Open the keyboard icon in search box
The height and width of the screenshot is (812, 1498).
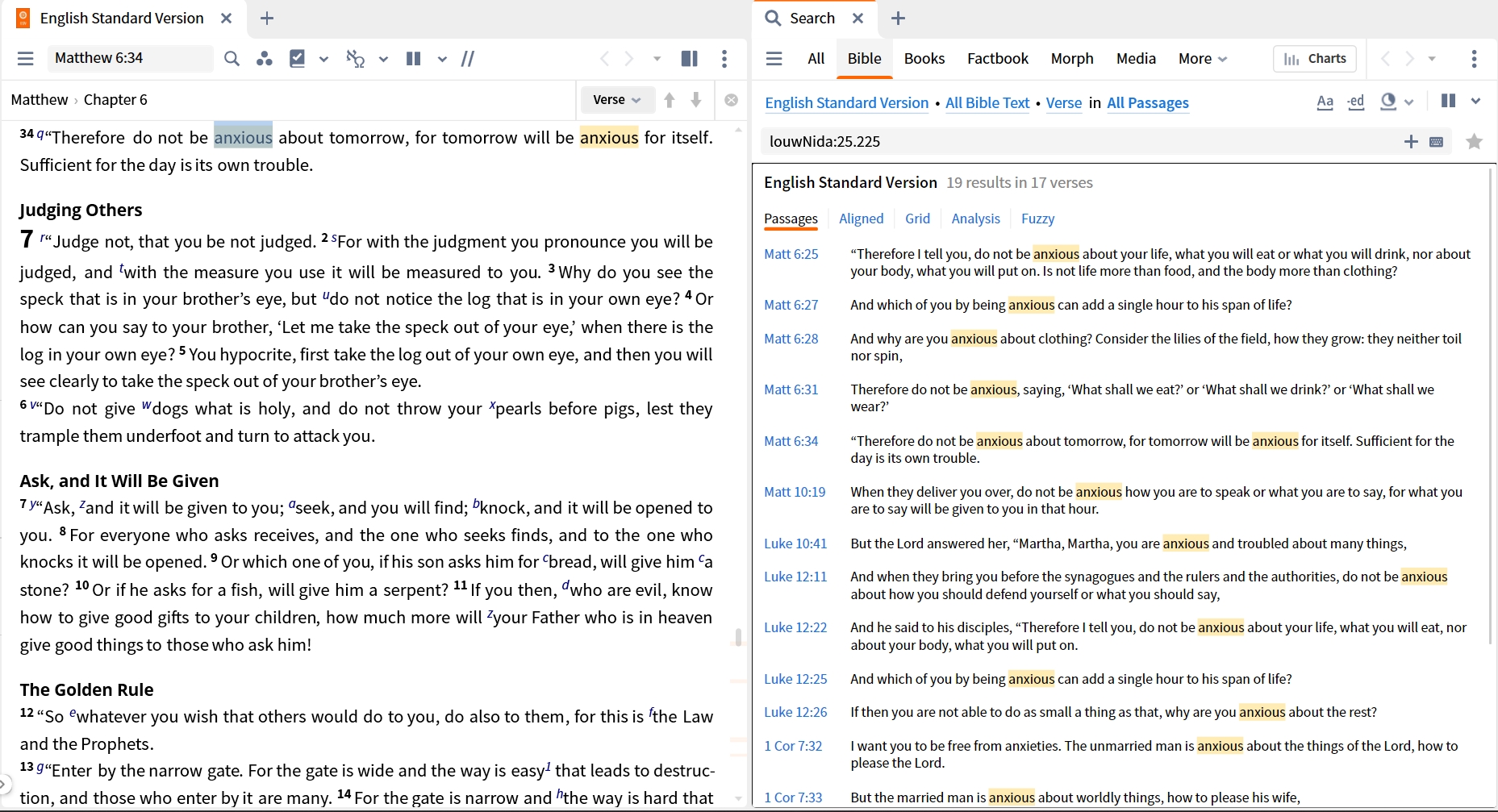[x=1437, y=142]
